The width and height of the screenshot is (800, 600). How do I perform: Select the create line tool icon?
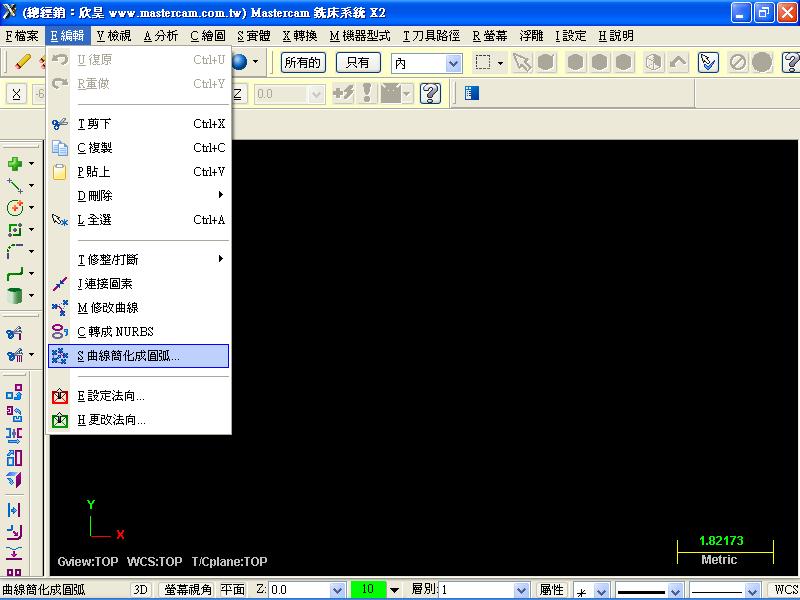click(15, 186)
